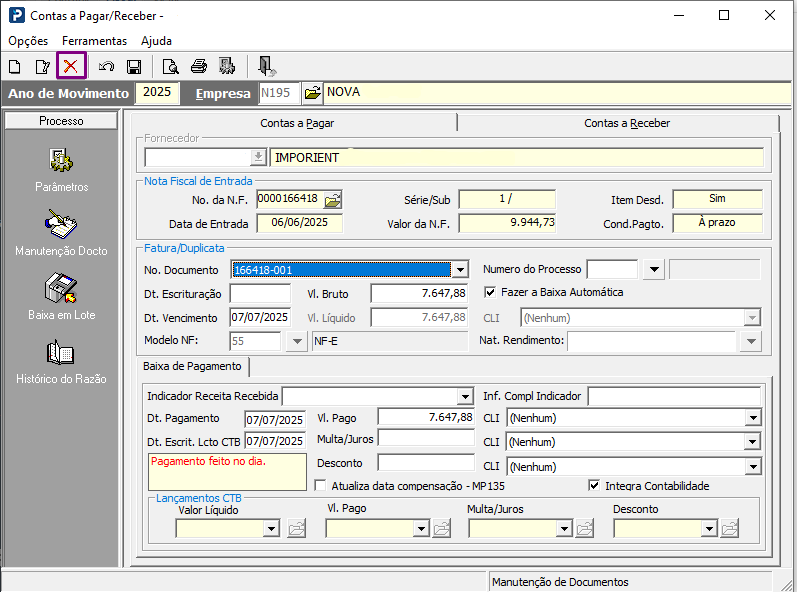Open Manutenção Docto in the sidebar
Viewport: 797px width, 592px height.
pyautogui.click(x=62, y=232)
